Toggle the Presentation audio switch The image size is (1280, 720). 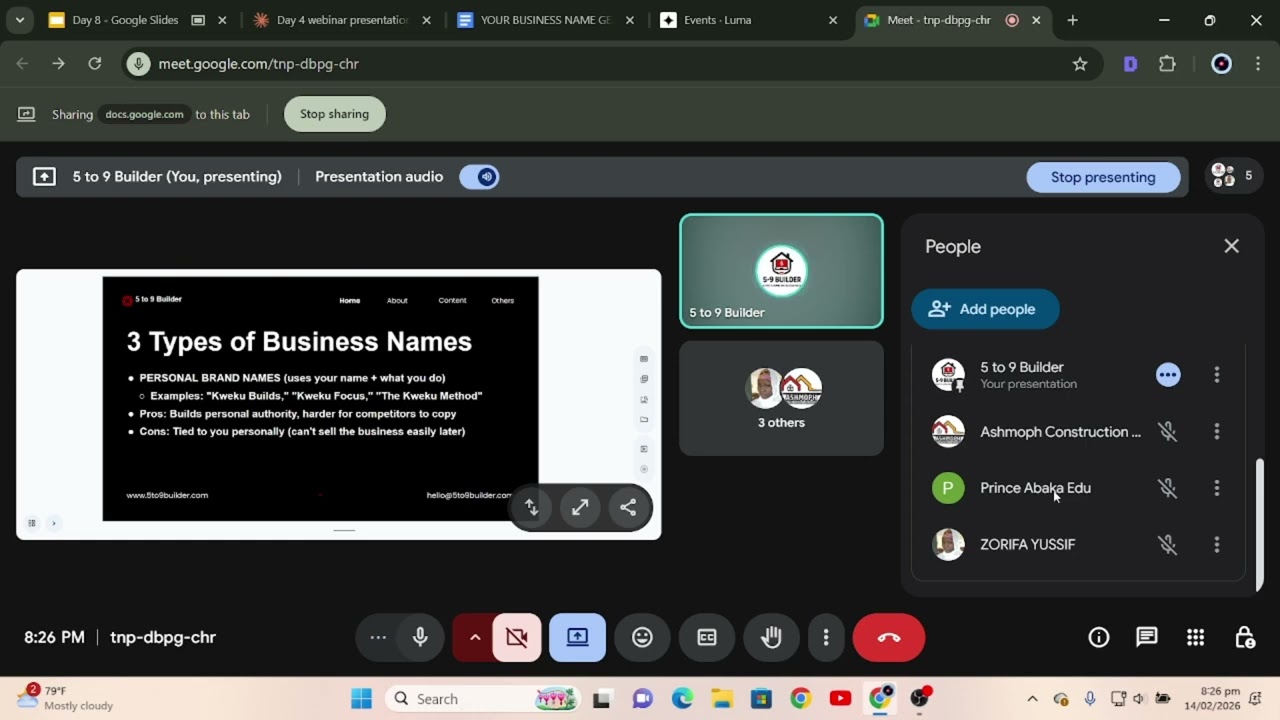[x=480, y=177]
